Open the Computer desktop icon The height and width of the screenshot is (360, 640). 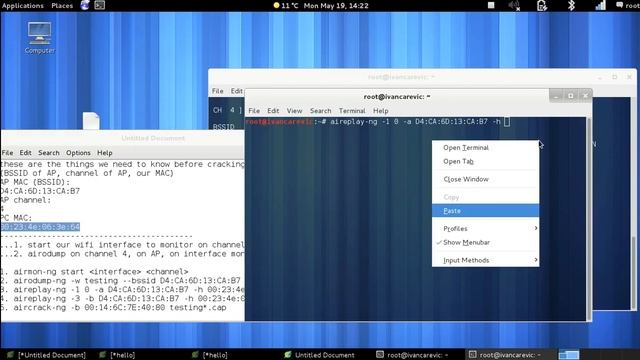pos(40,38)
